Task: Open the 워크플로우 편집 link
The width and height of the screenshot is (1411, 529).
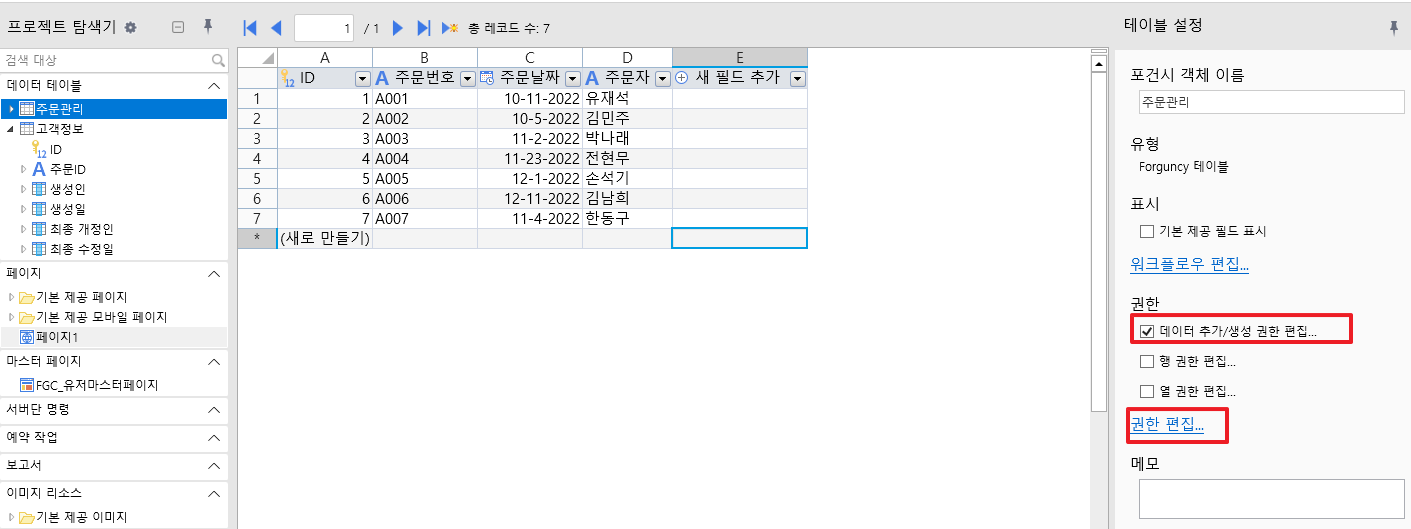Action: point(1189,265)
